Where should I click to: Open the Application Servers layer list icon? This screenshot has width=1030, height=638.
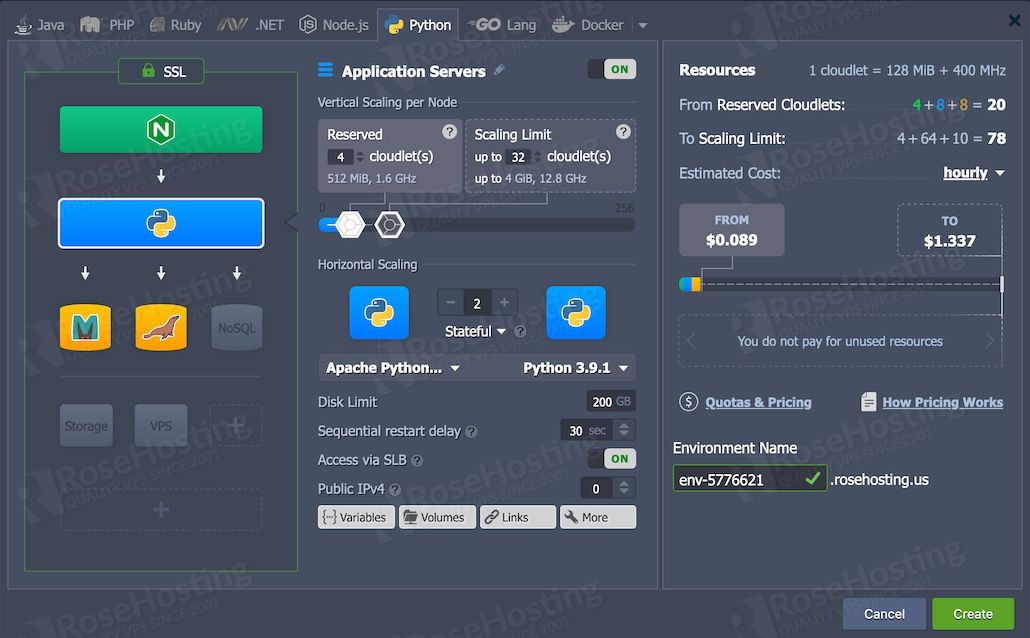(x=325, y=69)
